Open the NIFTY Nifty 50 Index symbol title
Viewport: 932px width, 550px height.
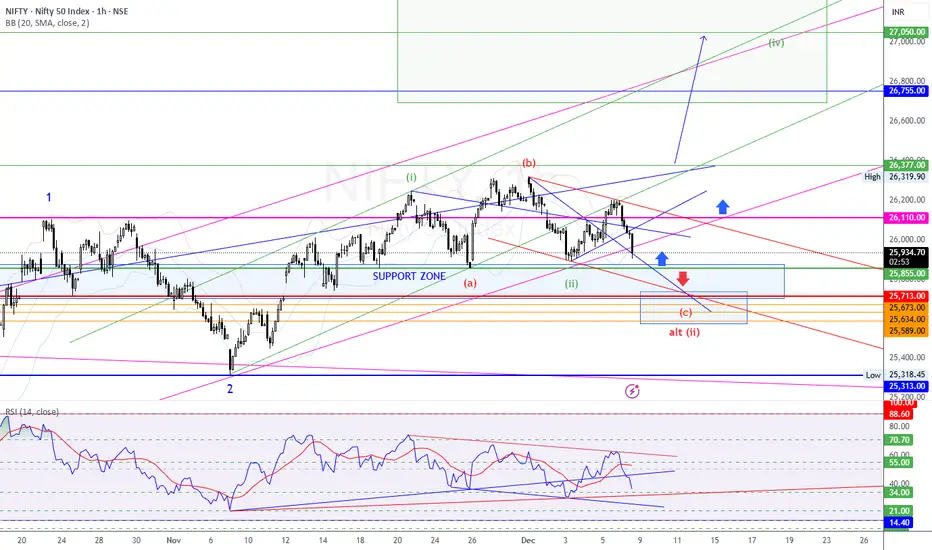(67, 11)
